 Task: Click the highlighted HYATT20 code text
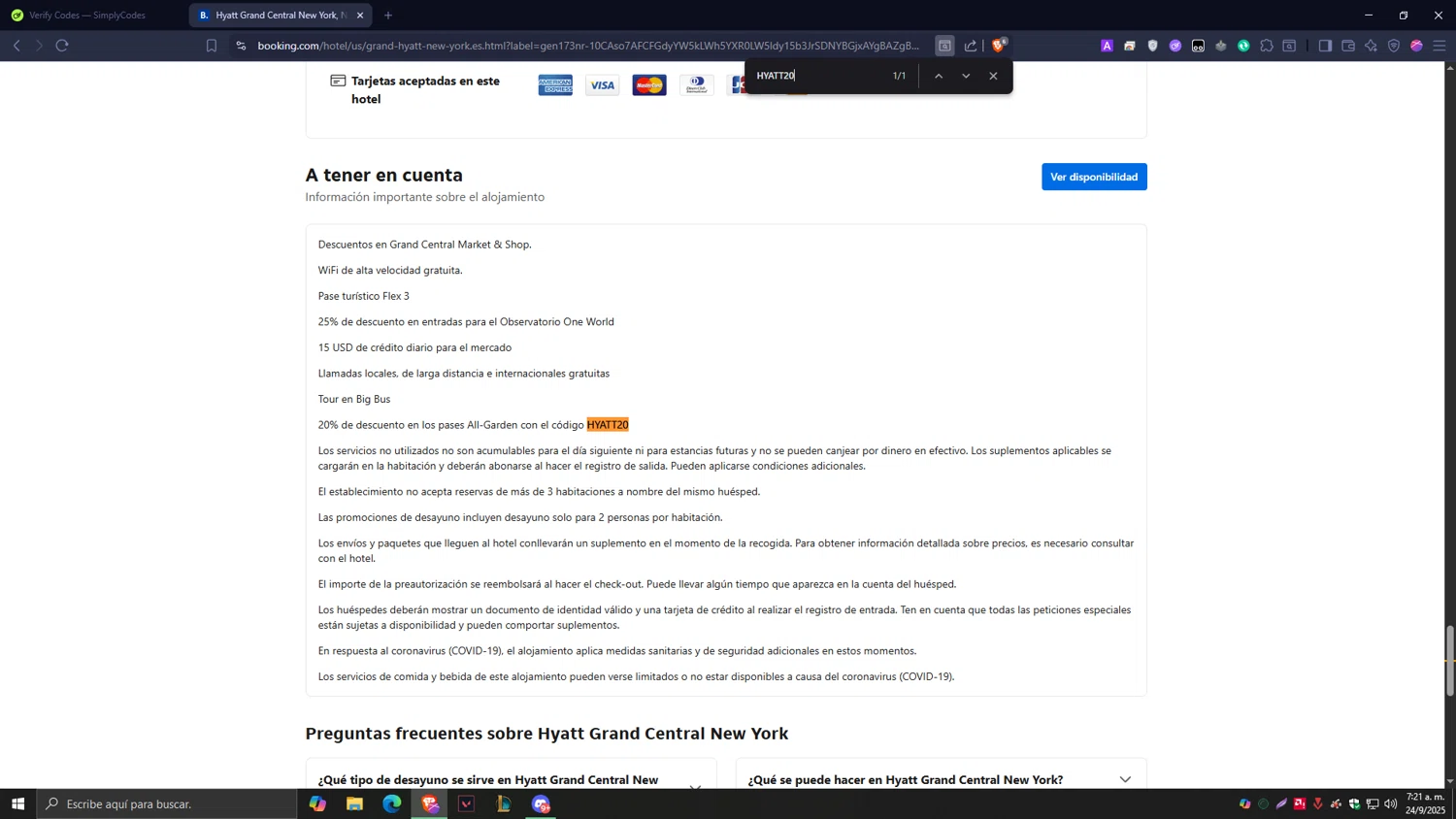pos(608,425)
